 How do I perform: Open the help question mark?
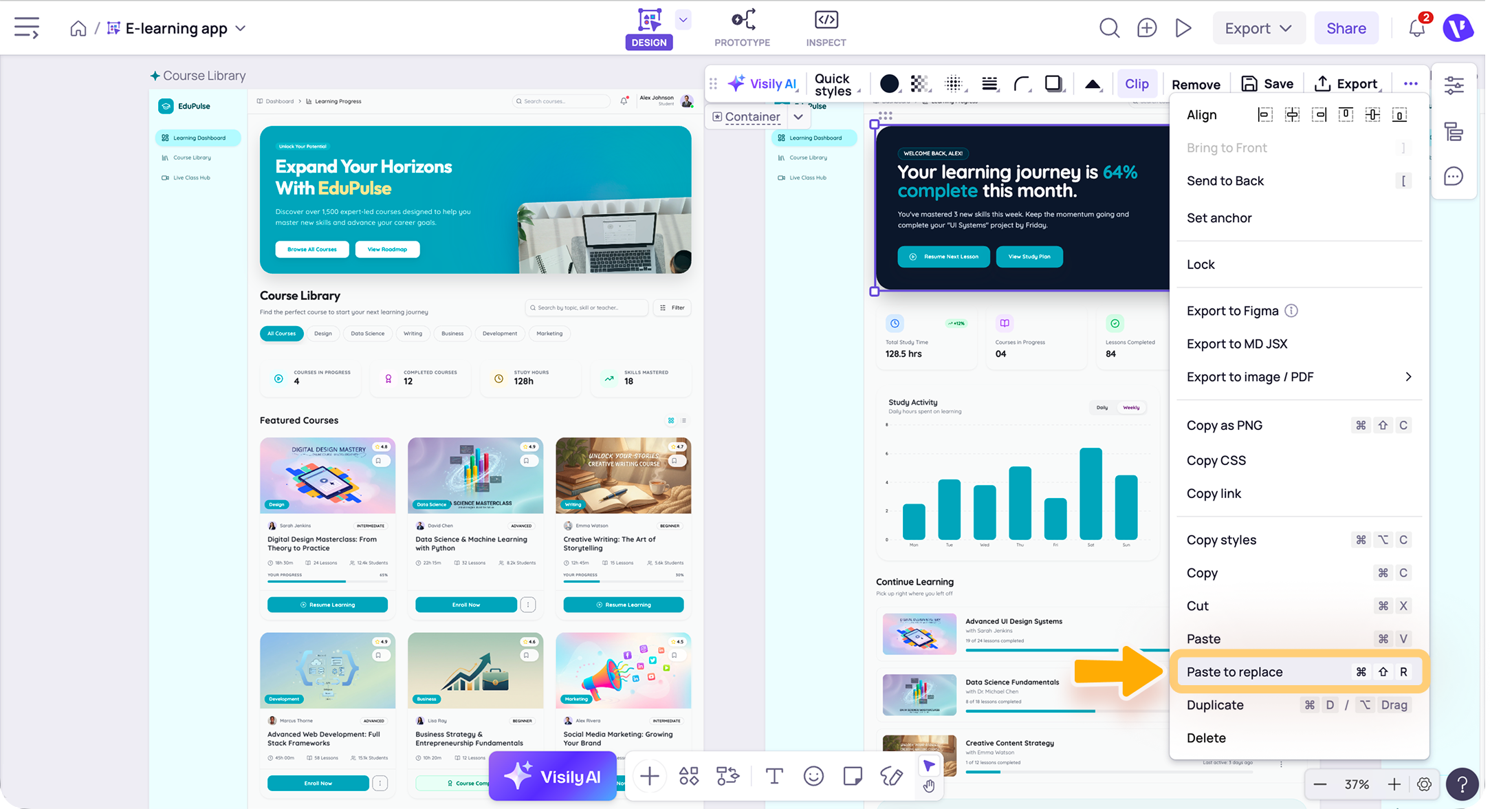pyautogui.click(x=1462, y=784)
